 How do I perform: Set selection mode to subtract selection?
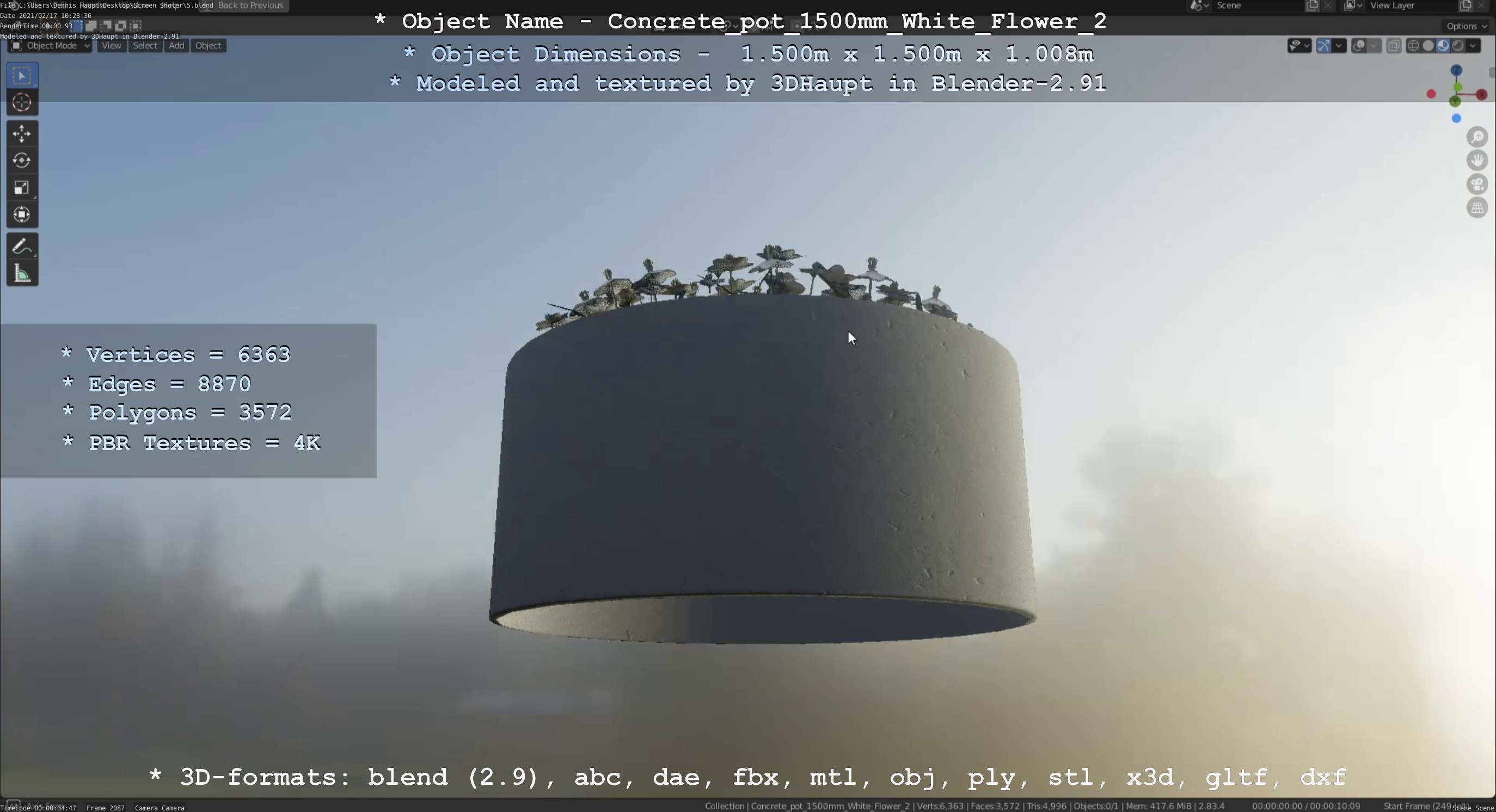pyautogui.click(x=106, y=26)
